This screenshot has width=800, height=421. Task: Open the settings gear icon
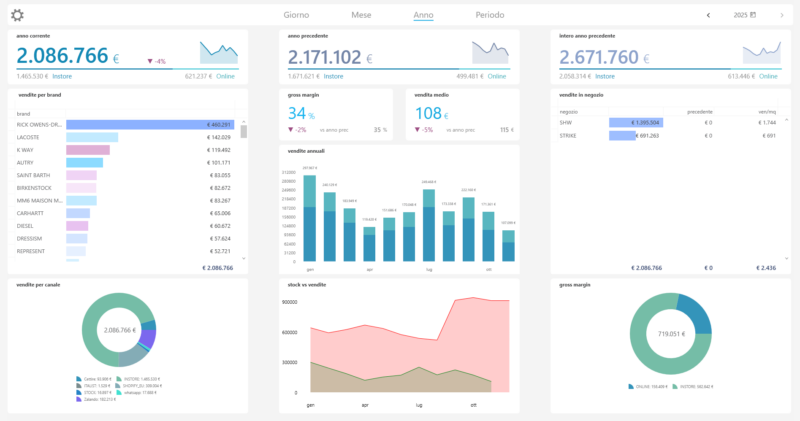(x=17, y=15)
